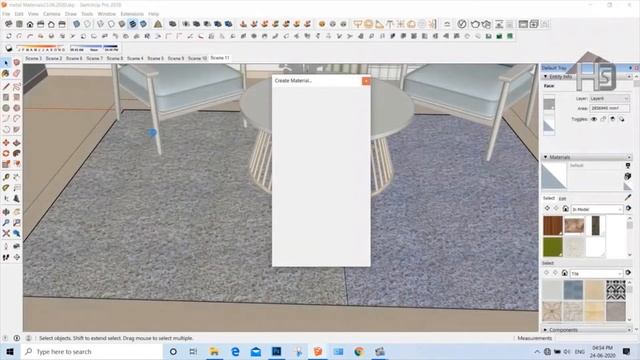
Task: Click the warning triangle toolbar icon
Action: tap(158, 24)
